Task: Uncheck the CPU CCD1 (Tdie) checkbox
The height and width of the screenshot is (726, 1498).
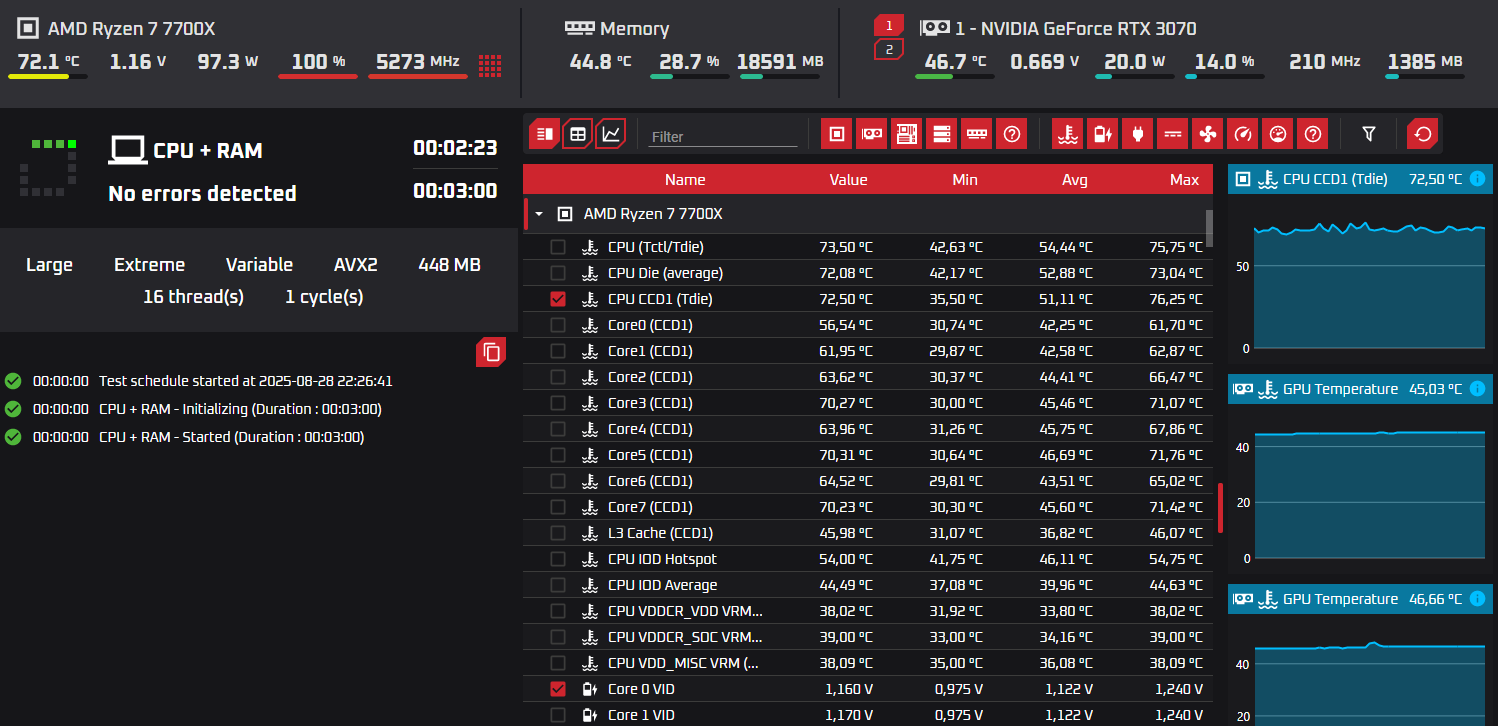Action: (558, 299)
